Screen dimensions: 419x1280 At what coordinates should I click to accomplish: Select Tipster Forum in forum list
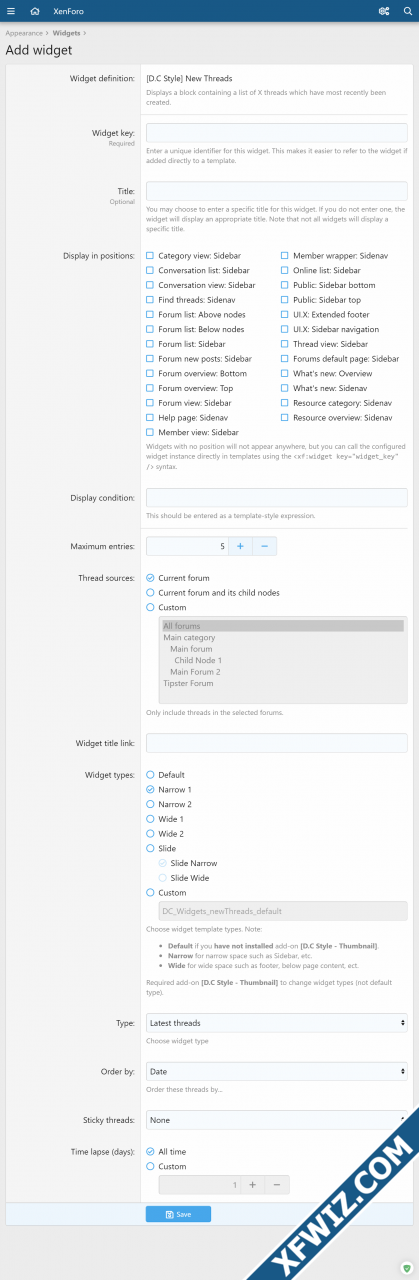[188, 683]
